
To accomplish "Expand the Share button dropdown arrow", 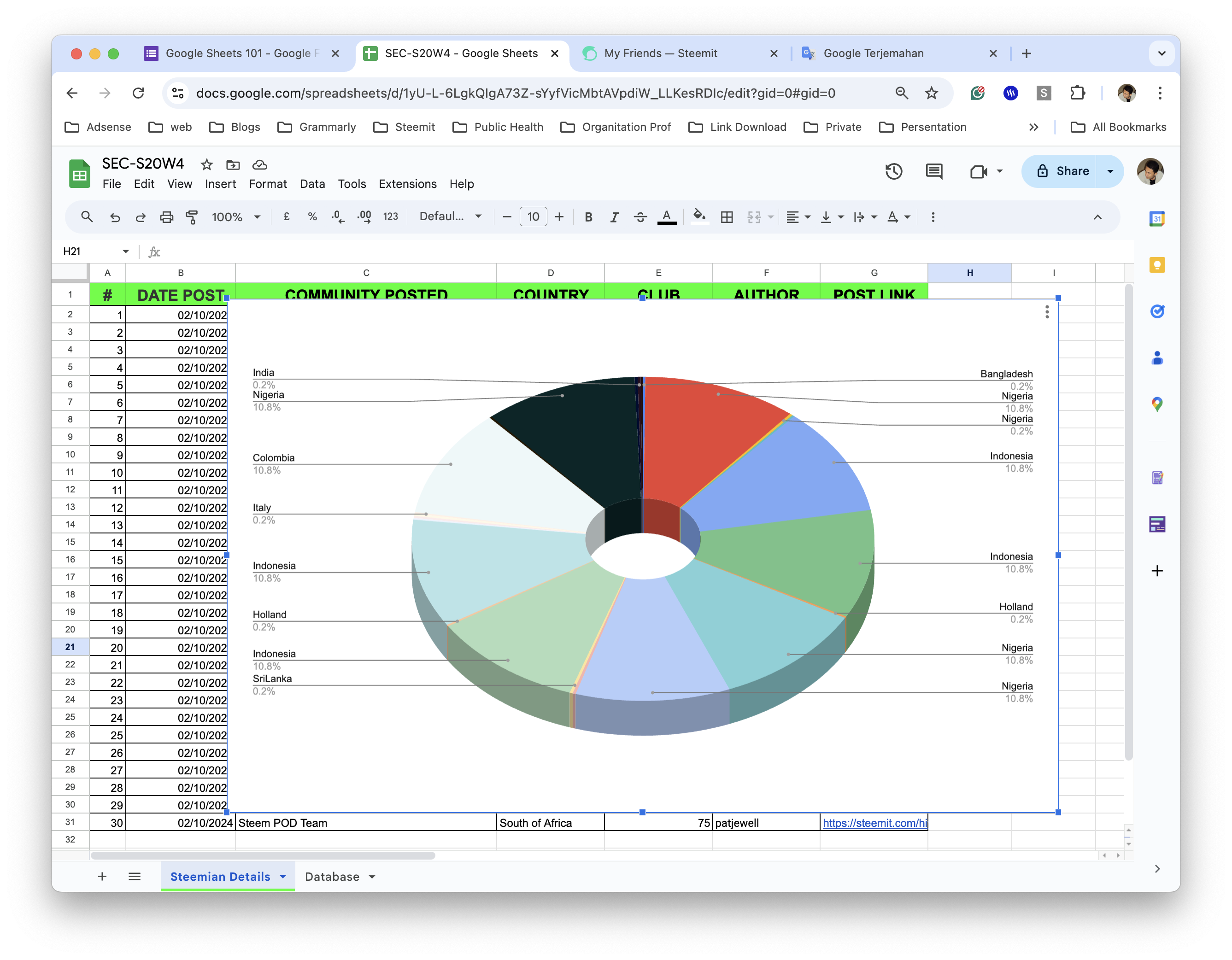I will click(x=1110, y=171).
